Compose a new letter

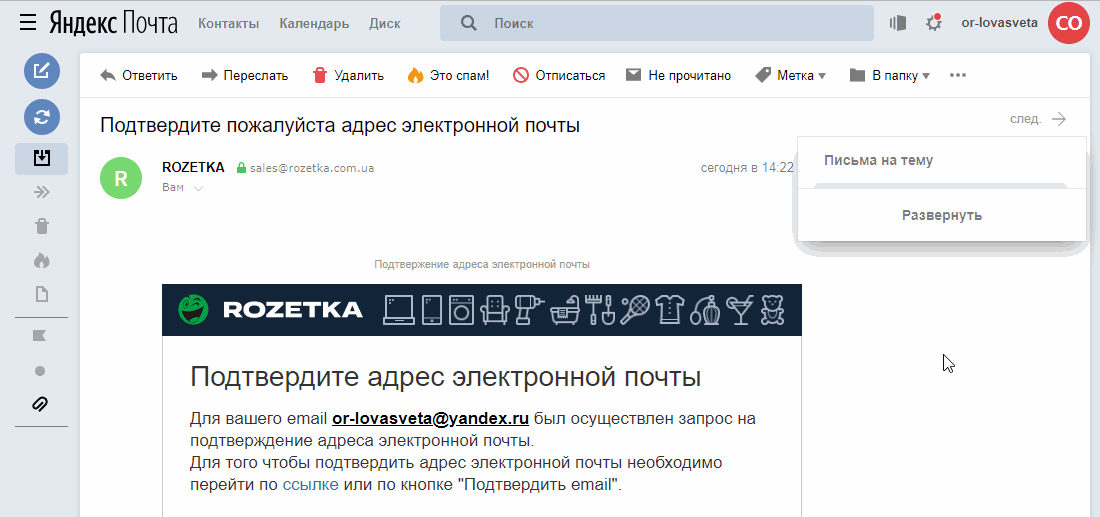click(x=42, y=71)
